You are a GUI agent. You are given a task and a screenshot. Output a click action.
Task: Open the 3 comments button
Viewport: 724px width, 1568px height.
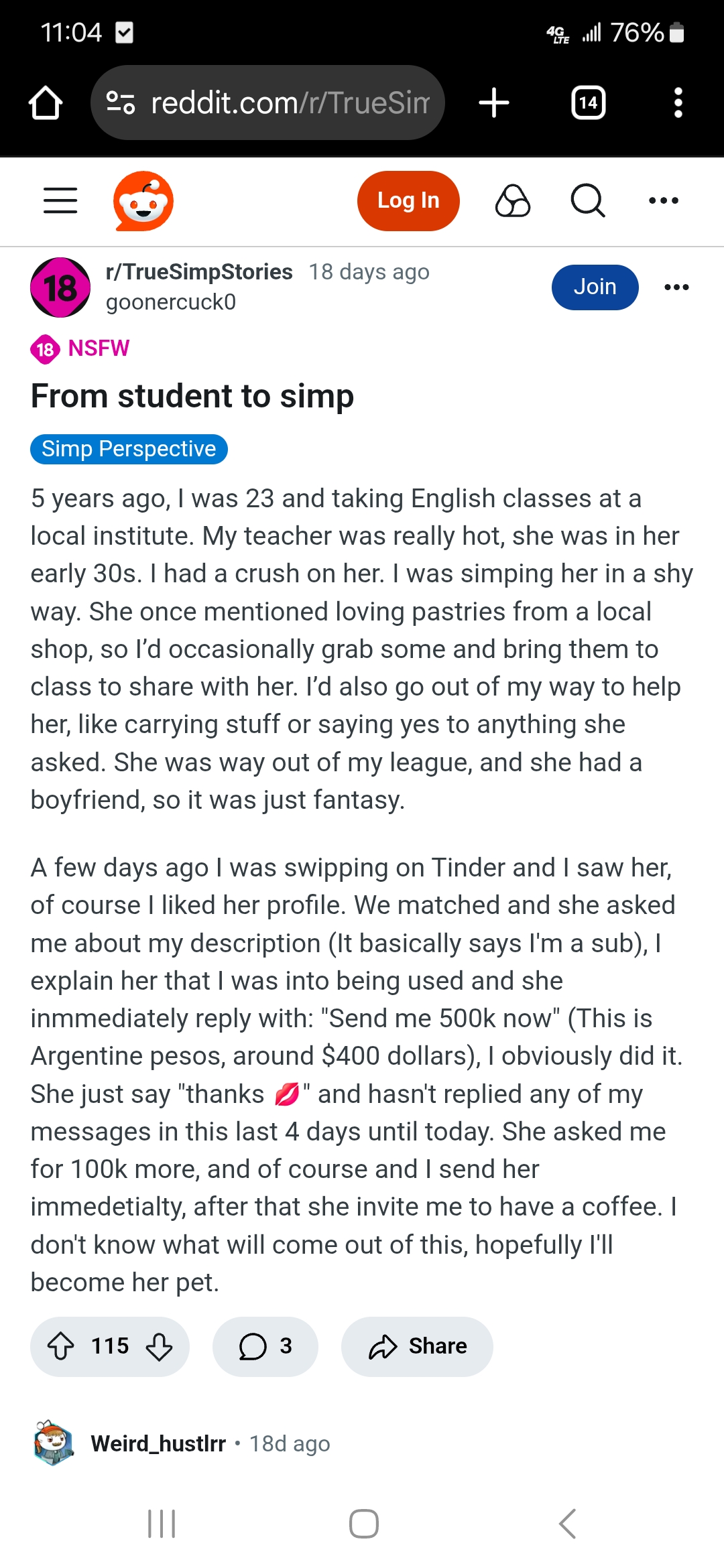click(265, 1346)
